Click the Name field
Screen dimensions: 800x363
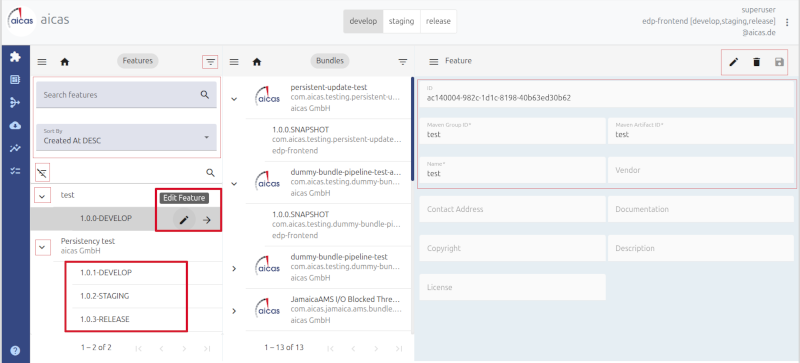512,170
